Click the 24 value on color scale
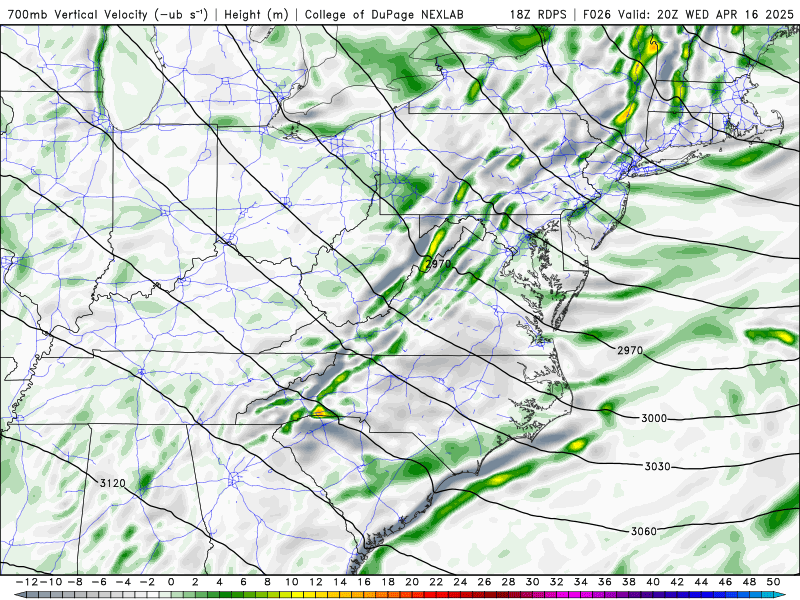This screenshot has height=600, width=800. (x=460, y=582)
